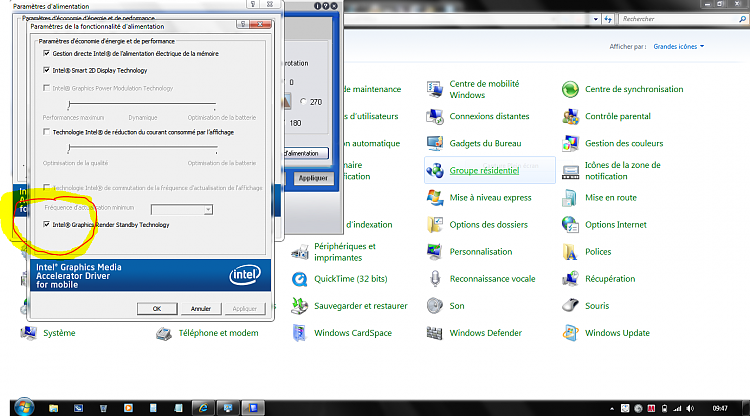Open the Connexions distantes icon
Screen dimensions: 750x416
coord(434,116)
